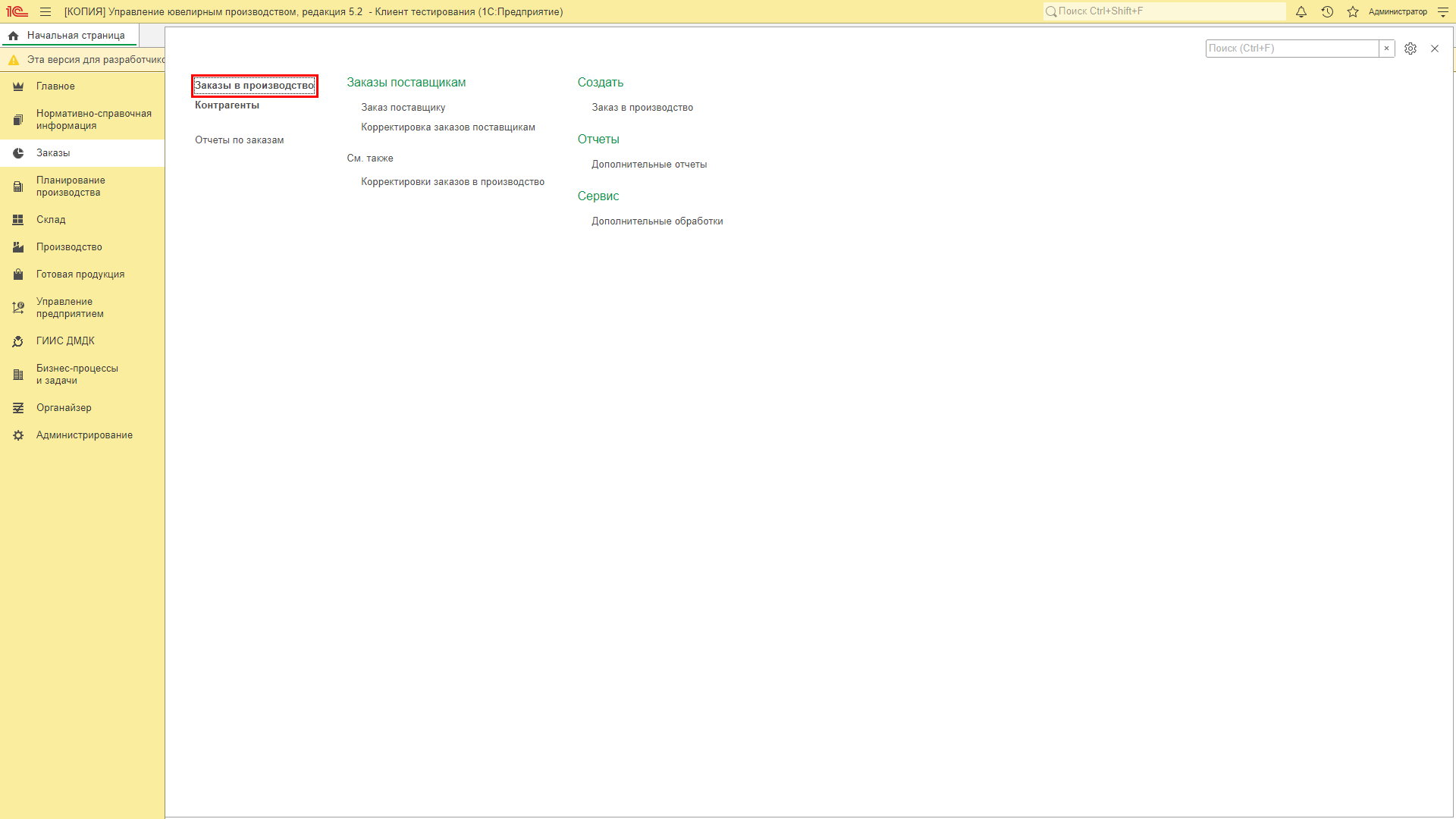The width and height of the screenshot is (1456, 819).
Task: Open the Готовая продукция section
Action: (x=82, y=275)
